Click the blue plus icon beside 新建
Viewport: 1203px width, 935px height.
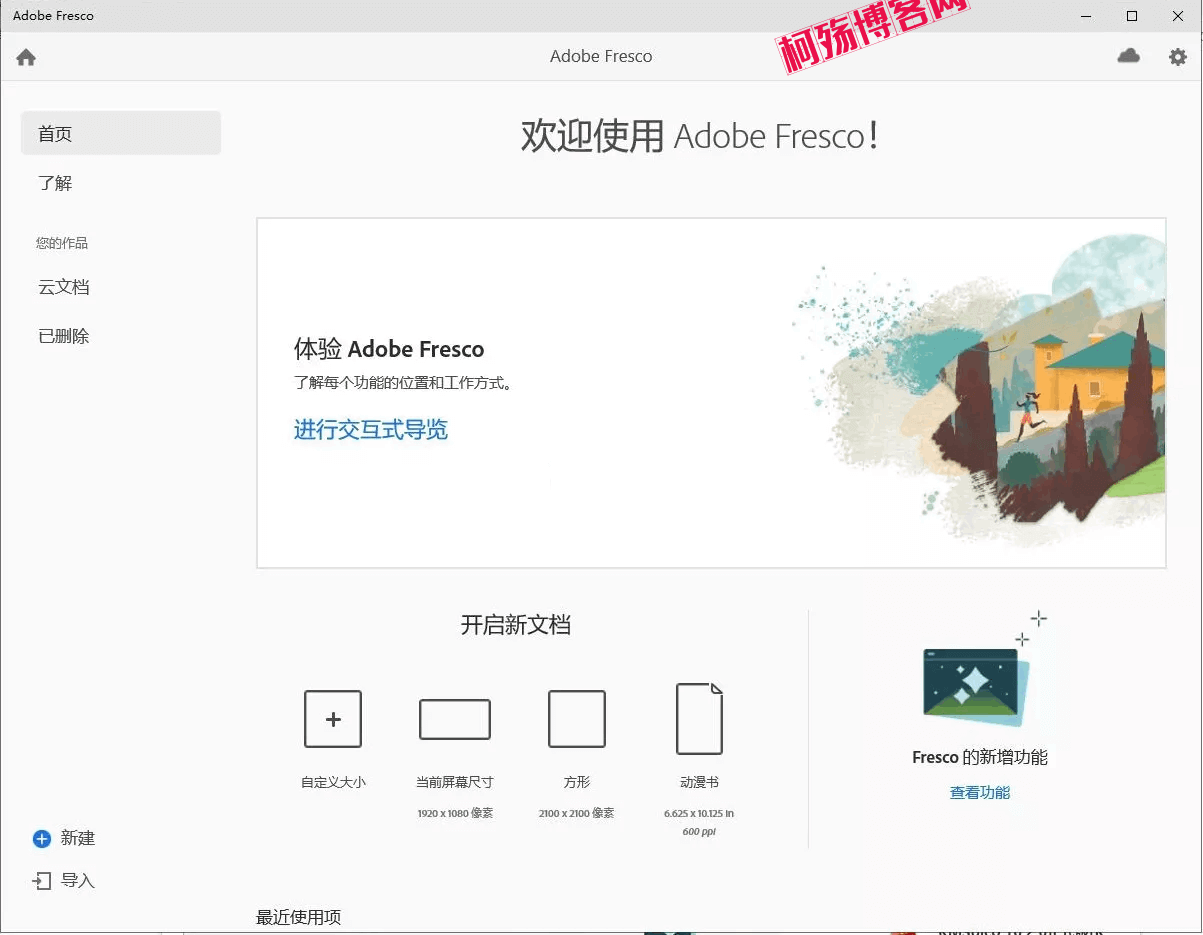pyautogui.click(x=42, y=839)
